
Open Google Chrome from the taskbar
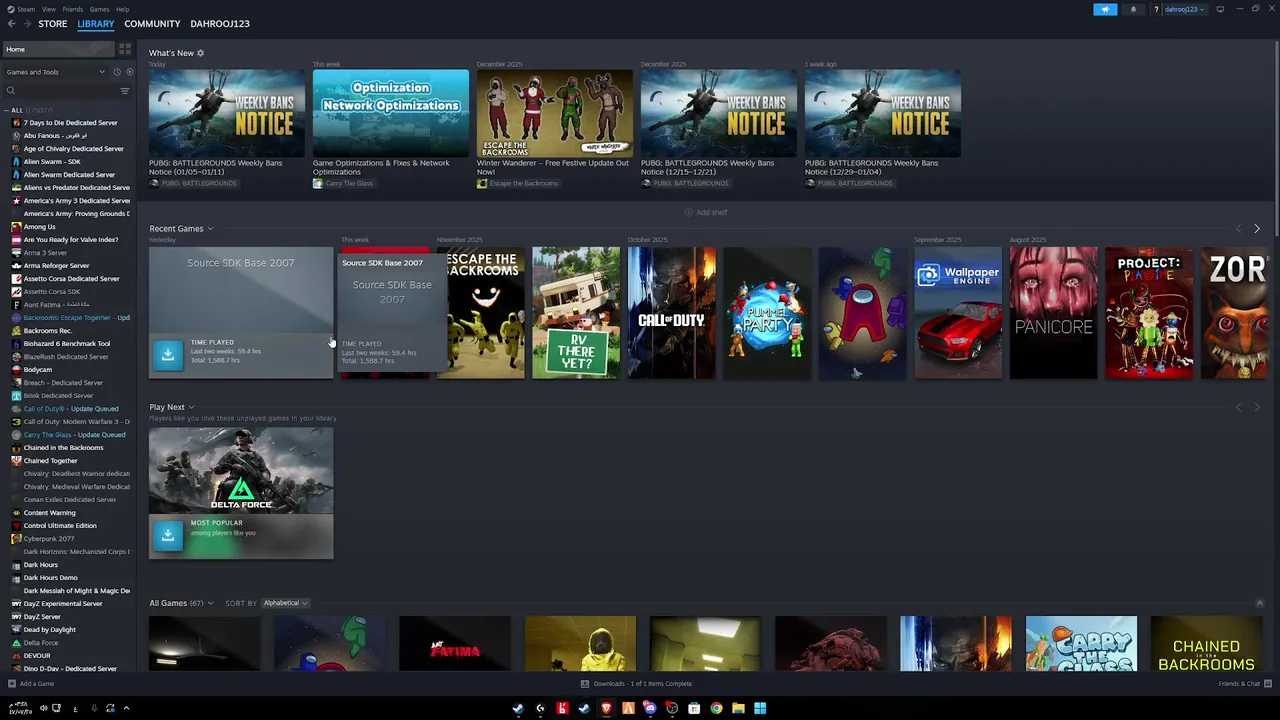(716, 708)
